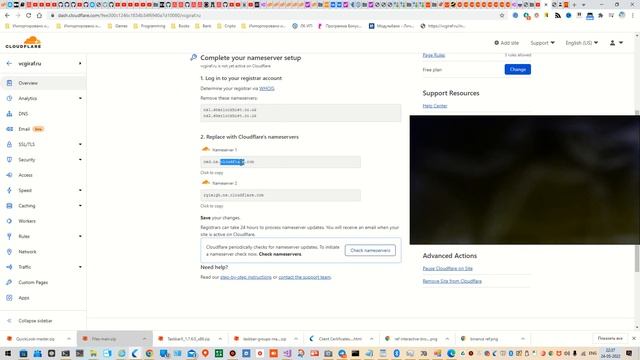Expand the Traffic submenu arrow
This screenshot has height=360, width=640.
(80, 267)
